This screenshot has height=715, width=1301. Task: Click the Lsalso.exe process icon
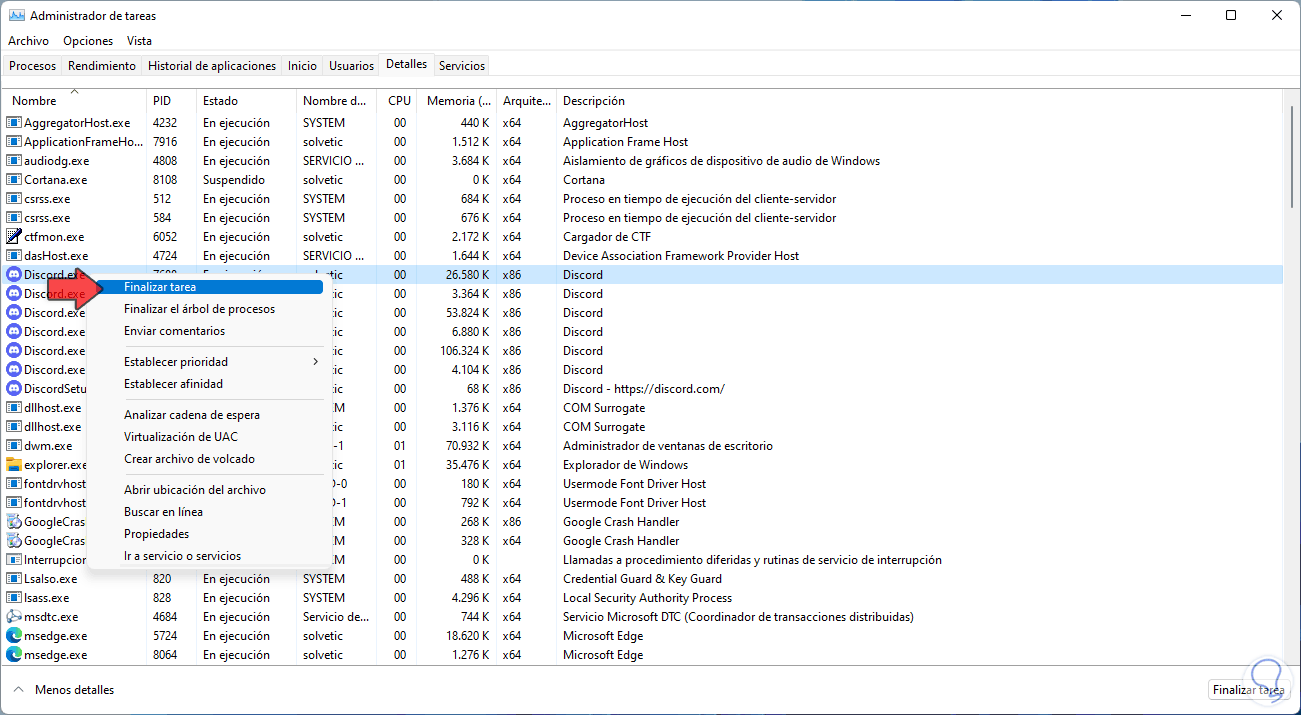14,579
